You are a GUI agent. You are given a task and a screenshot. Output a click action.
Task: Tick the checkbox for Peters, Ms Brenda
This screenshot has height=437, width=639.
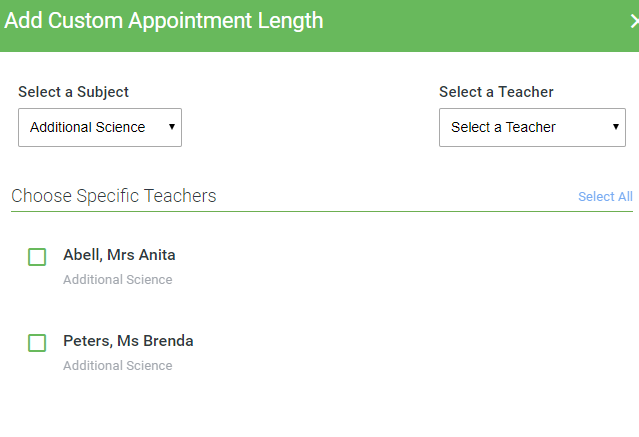coord(37,343)
